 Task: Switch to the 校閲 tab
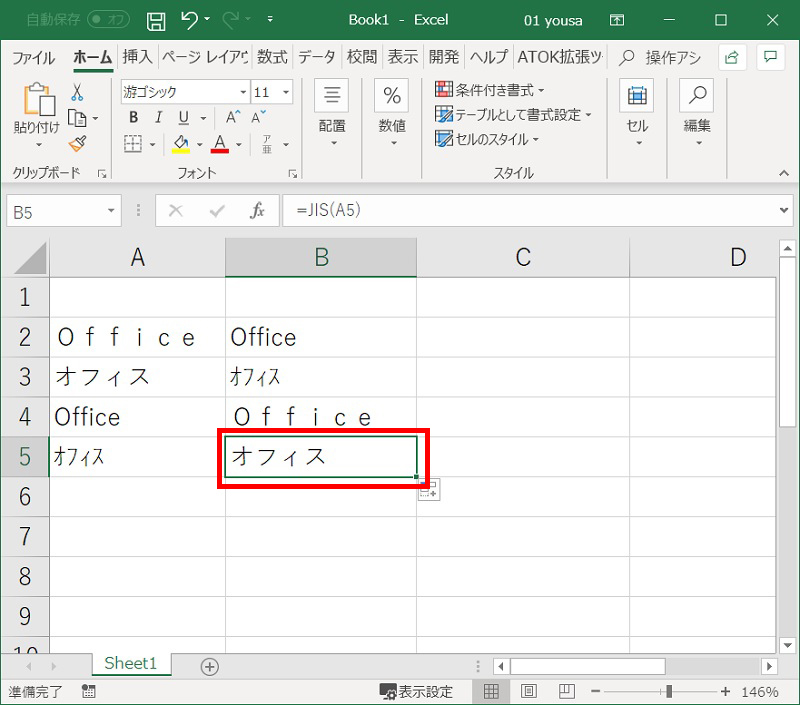click(x=362, y=57)
